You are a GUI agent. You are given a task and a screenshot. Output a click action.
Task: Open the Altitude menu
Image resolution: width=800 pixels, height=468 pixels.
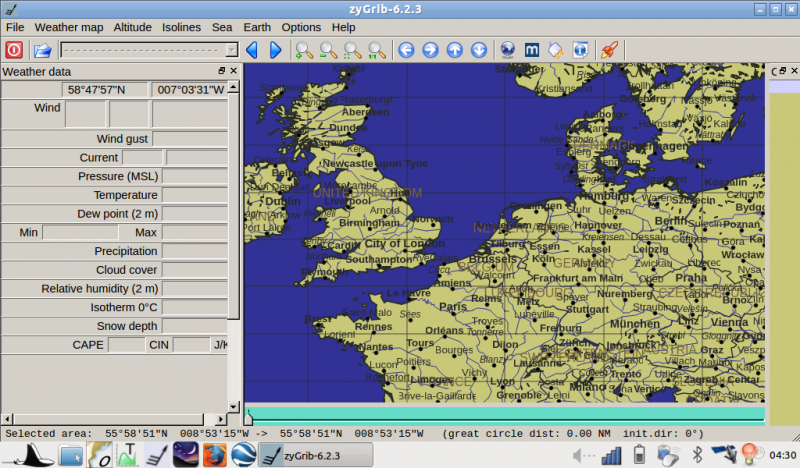click(x=133, y=27)
